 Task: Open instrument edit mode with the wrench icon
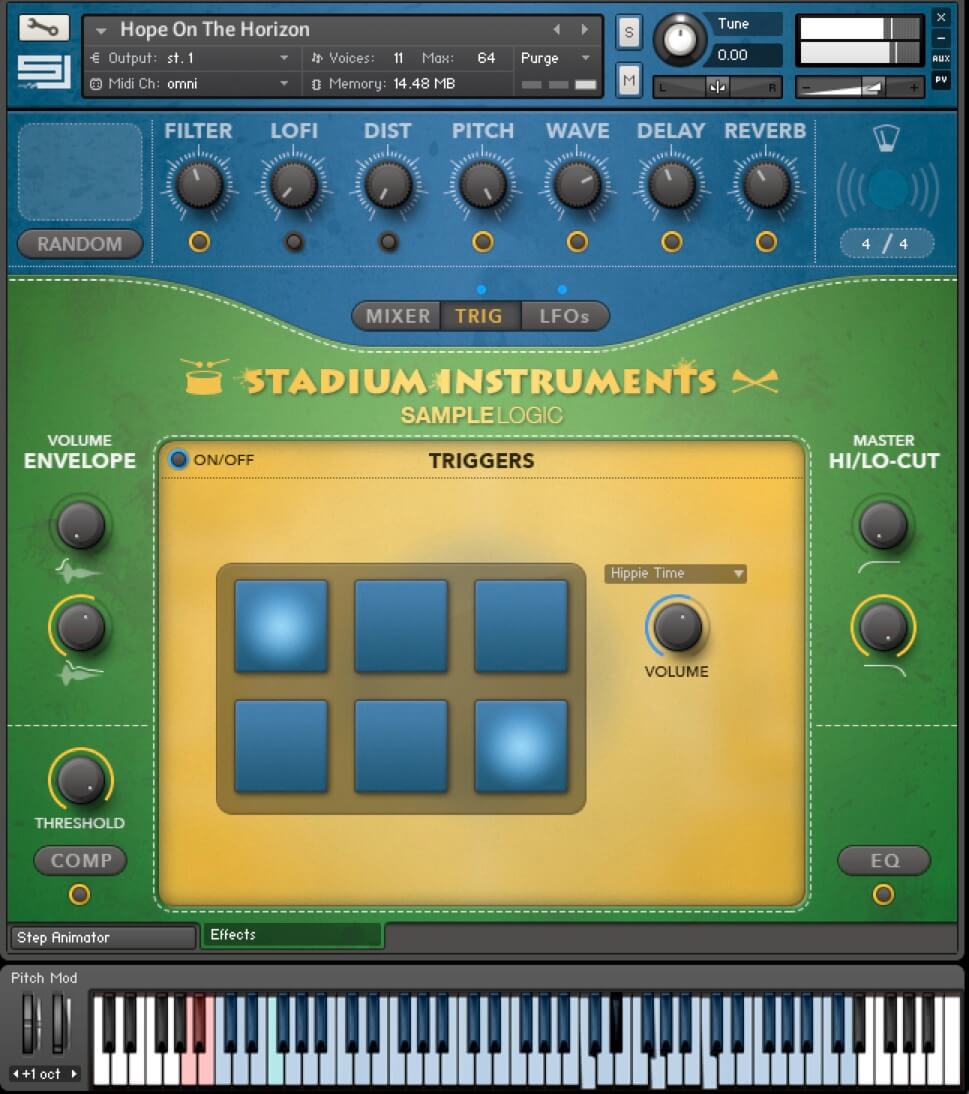coord(44,28)
